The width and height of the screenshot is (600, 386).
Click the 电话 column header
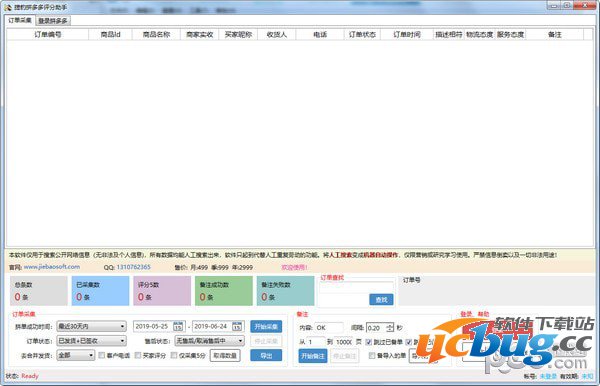click(320, 34)
